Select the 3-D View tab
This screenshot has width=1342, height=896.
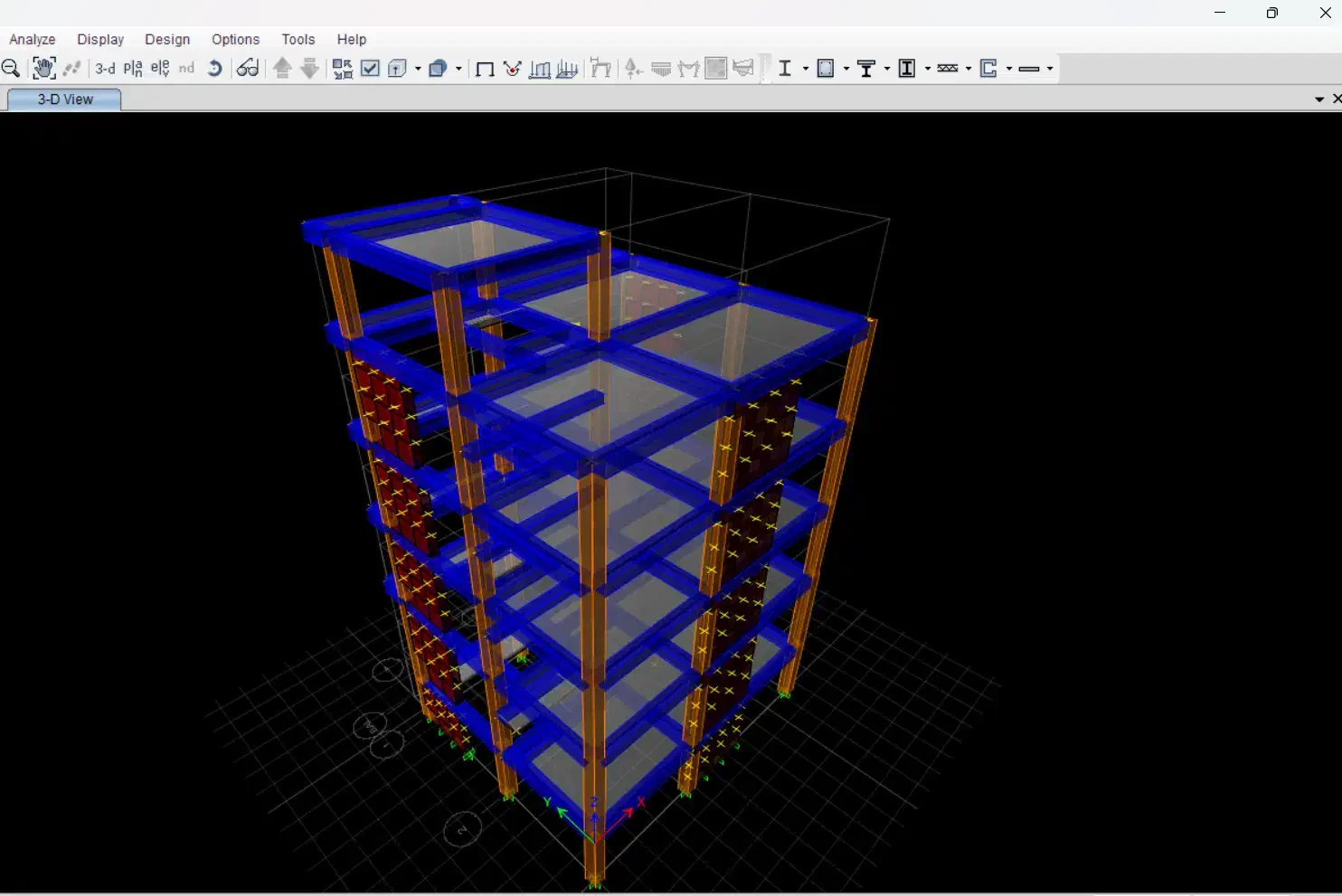[65, 99]
